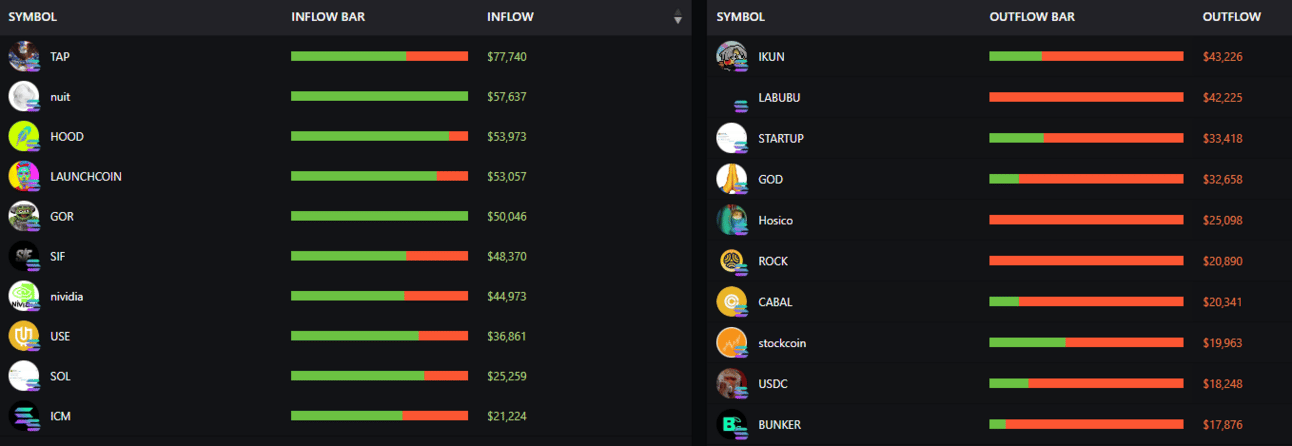Click the IKUN token icon
Image resolution: width=1292 pixels, height=446 pixels.
(x=733, y=57)
